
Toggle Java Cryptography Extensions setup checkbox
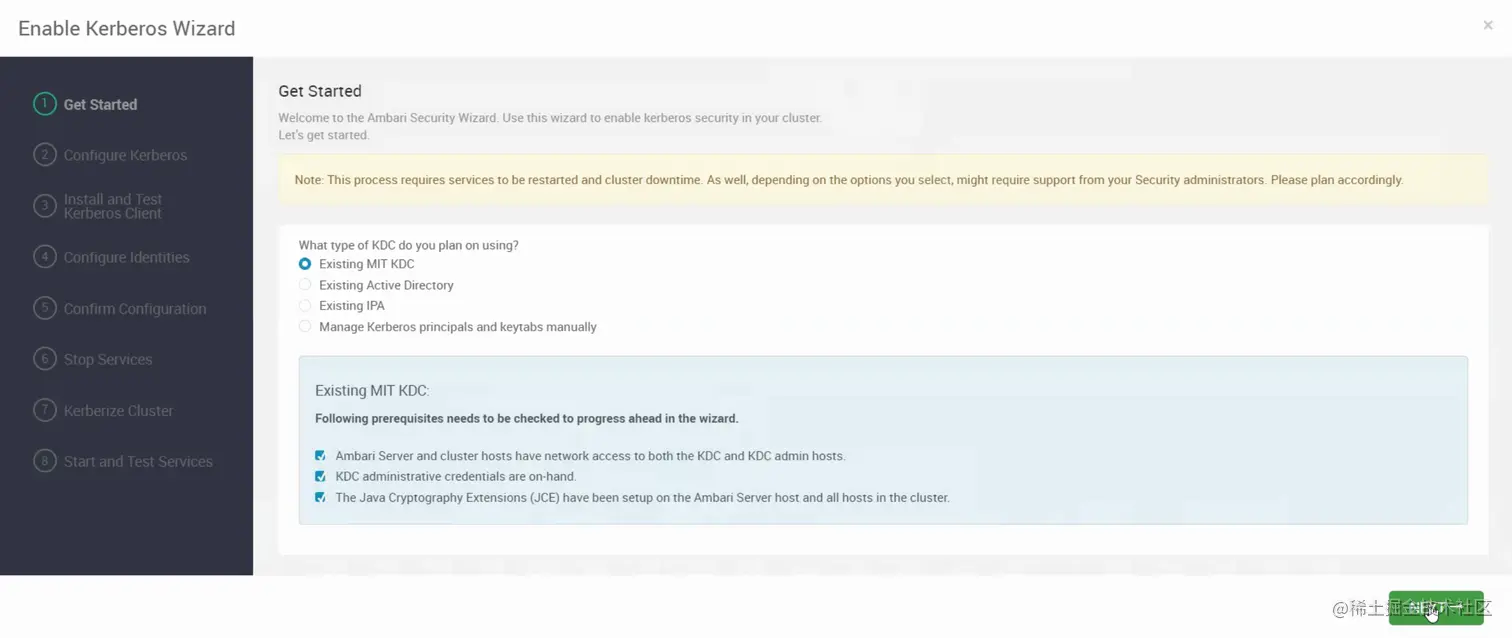(x=320, y=497)
